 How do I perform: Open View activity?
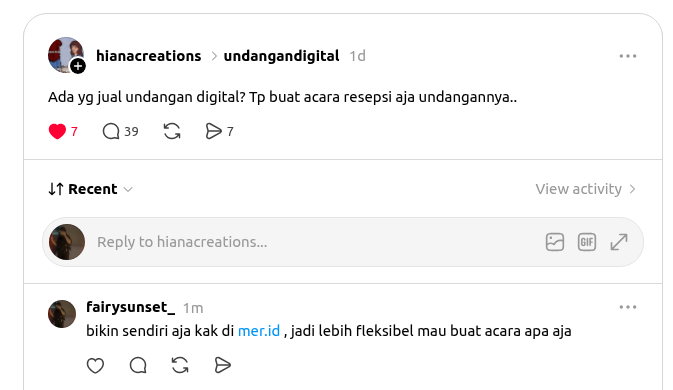585,189
